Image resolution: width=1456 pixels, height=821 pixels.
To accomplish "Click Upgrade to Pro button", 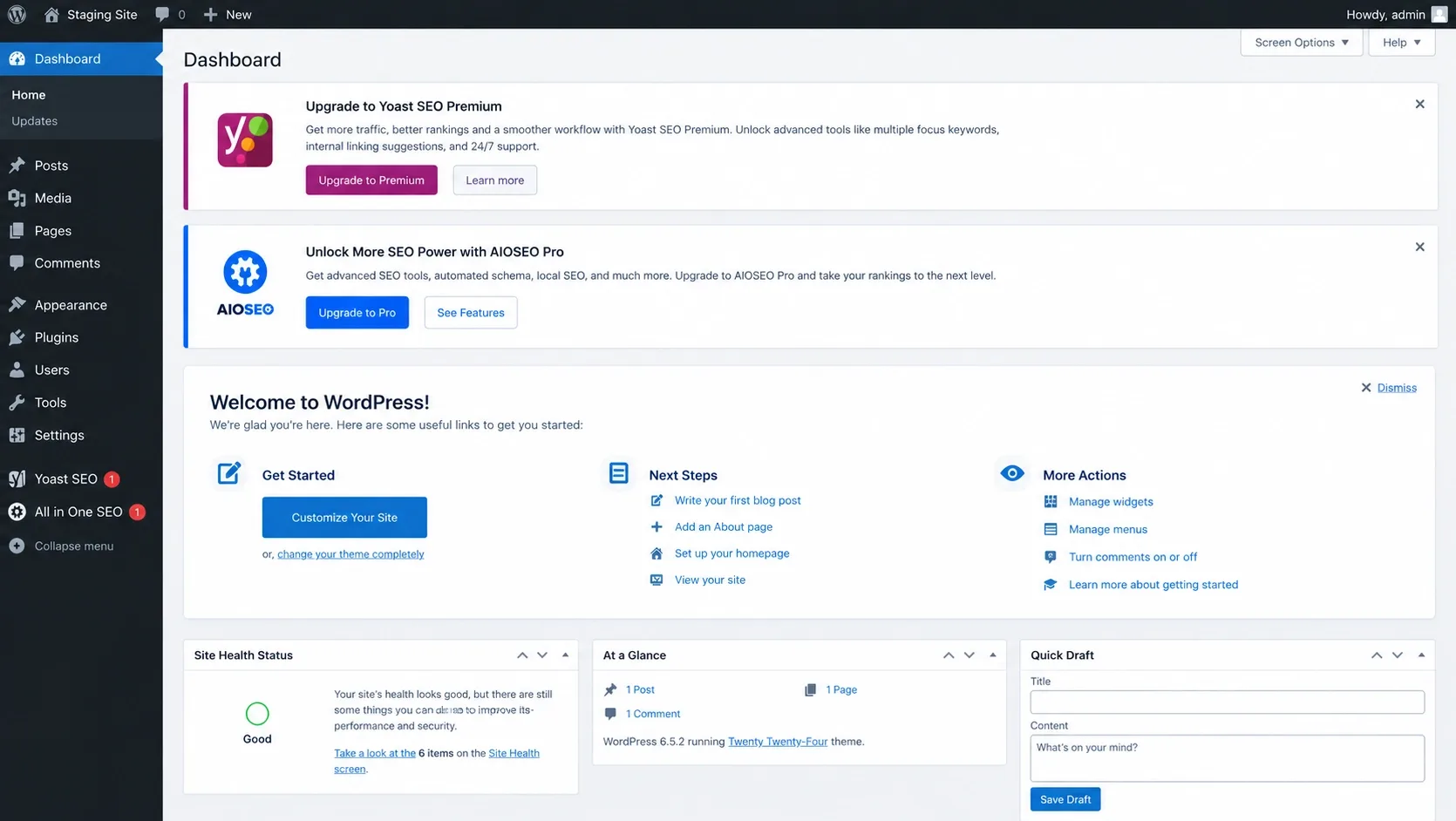I will coord(357,313).
